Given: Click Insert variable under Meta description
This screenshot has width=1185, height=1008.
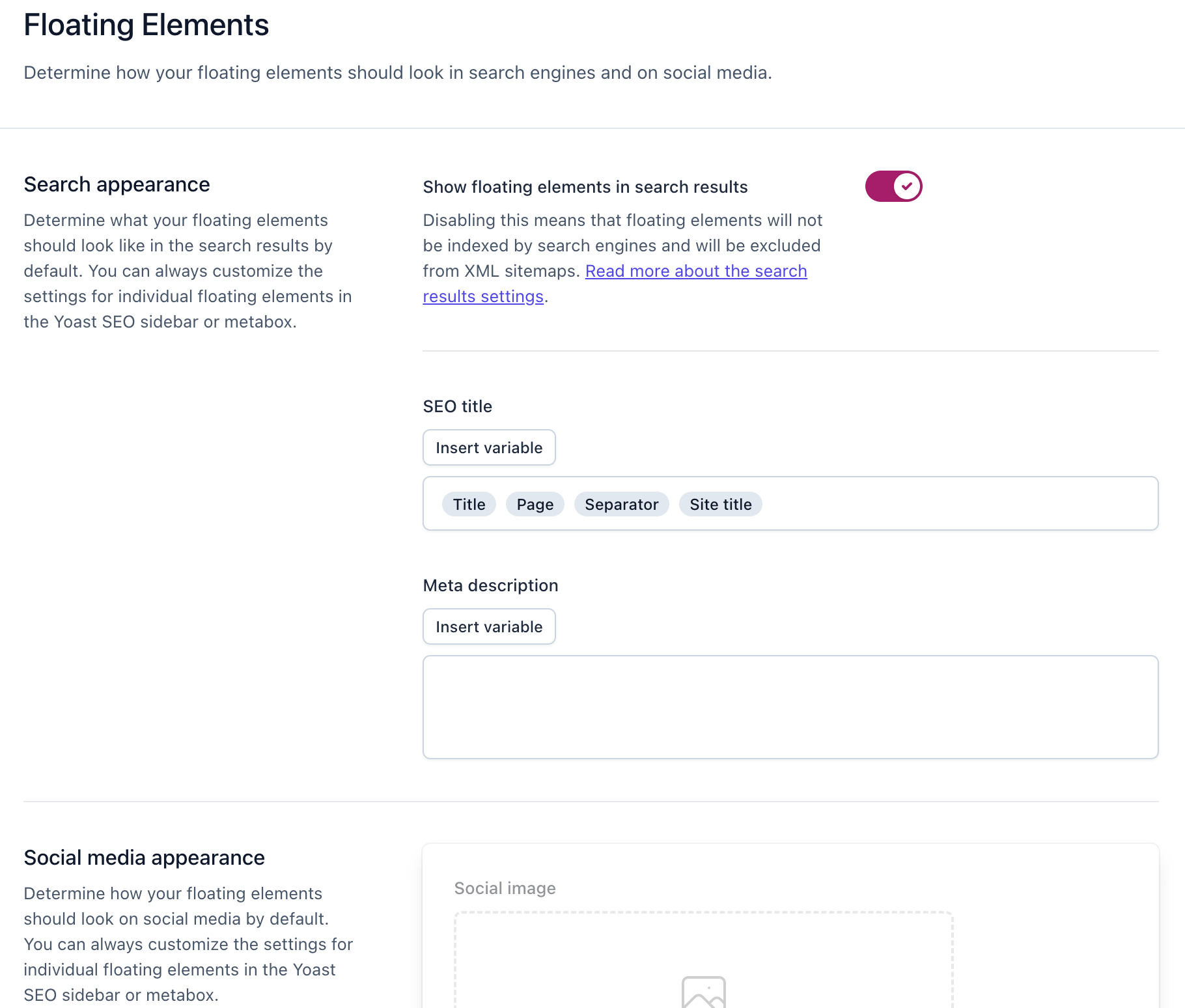Looking at the screenshot, I should click(x=489, y=626).
